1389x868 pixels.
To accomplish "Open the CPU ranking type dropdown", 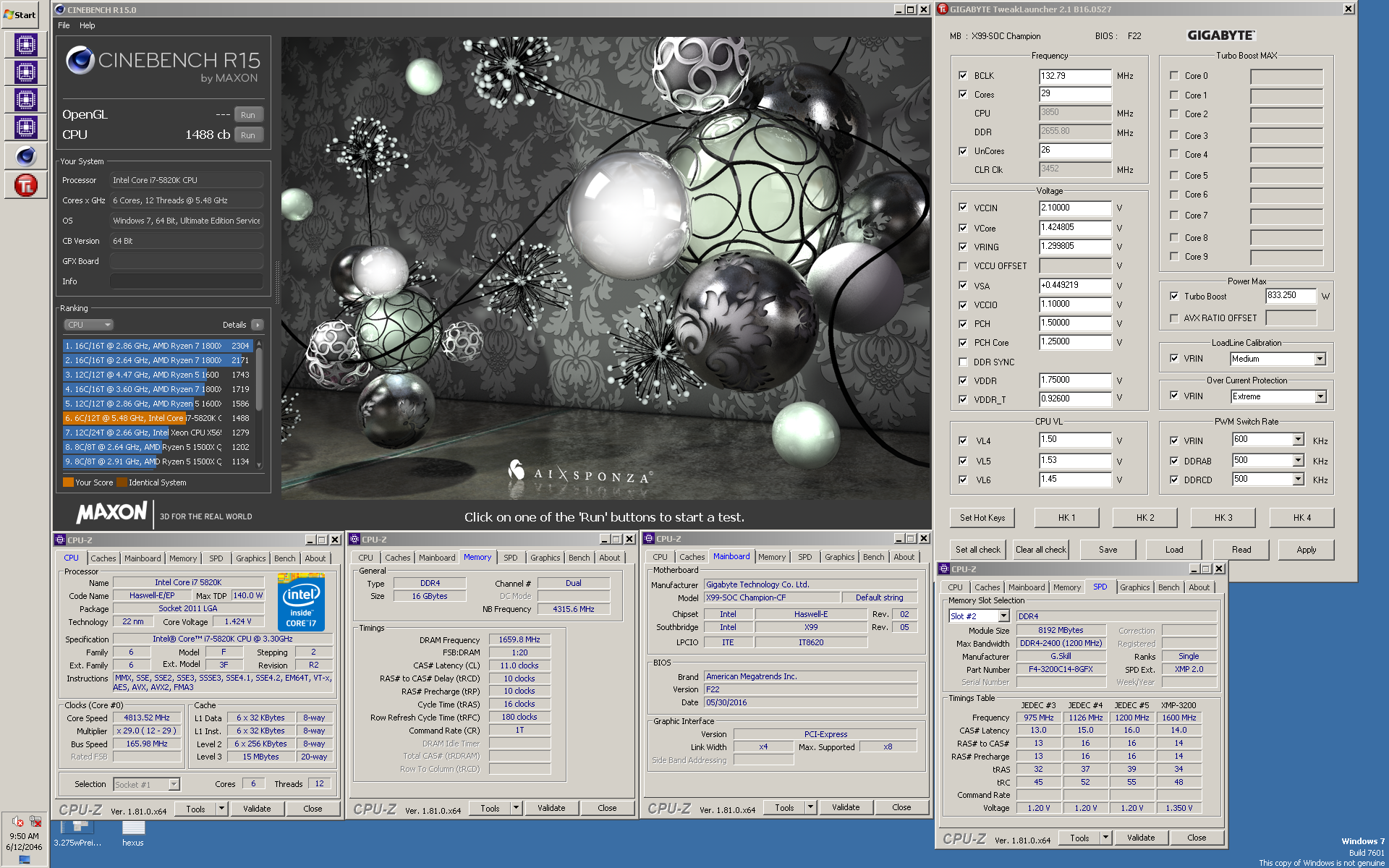I will click(x=88, y=325).
